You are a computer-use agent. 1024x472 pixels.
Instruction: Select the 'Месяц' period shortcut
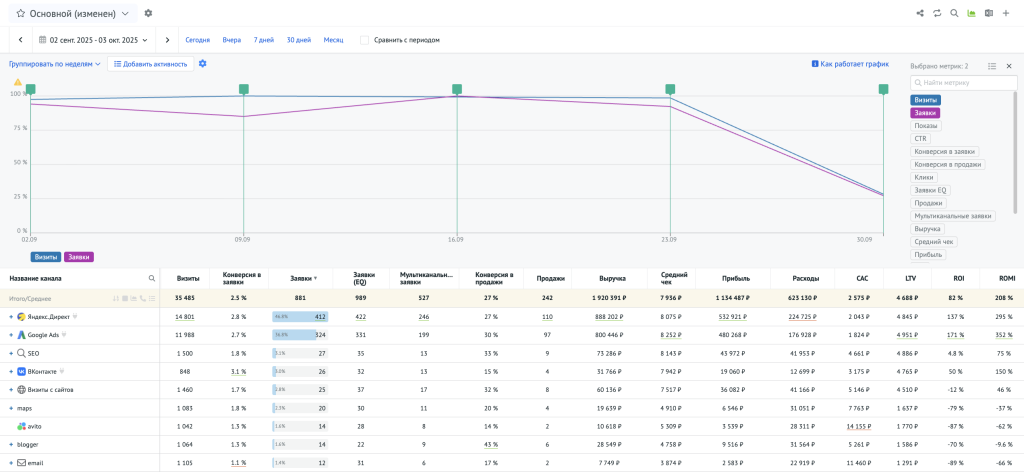(x=334, y=40)
